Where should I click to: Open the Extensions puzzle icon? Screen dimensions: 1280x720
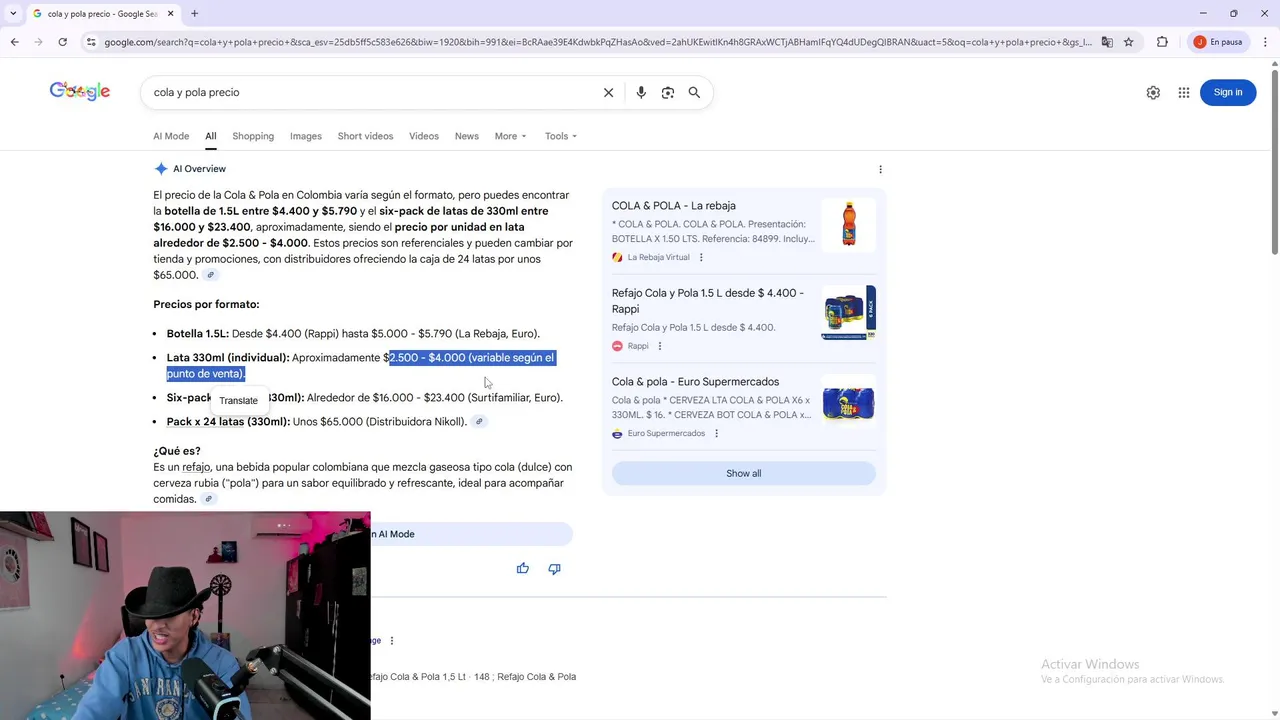click(x=1162, y=42)
